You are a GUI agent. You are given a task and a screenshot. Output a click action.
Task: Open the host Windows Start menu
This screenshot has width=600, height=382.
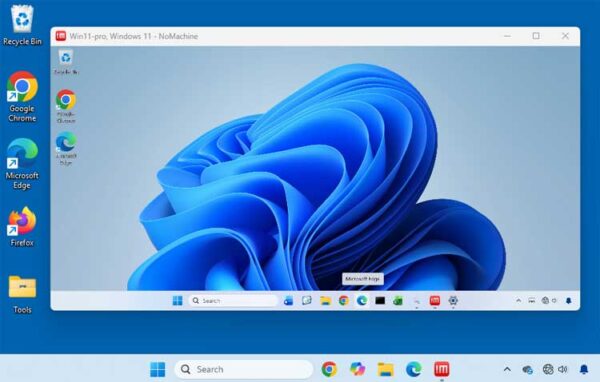(x=158, y=369)
